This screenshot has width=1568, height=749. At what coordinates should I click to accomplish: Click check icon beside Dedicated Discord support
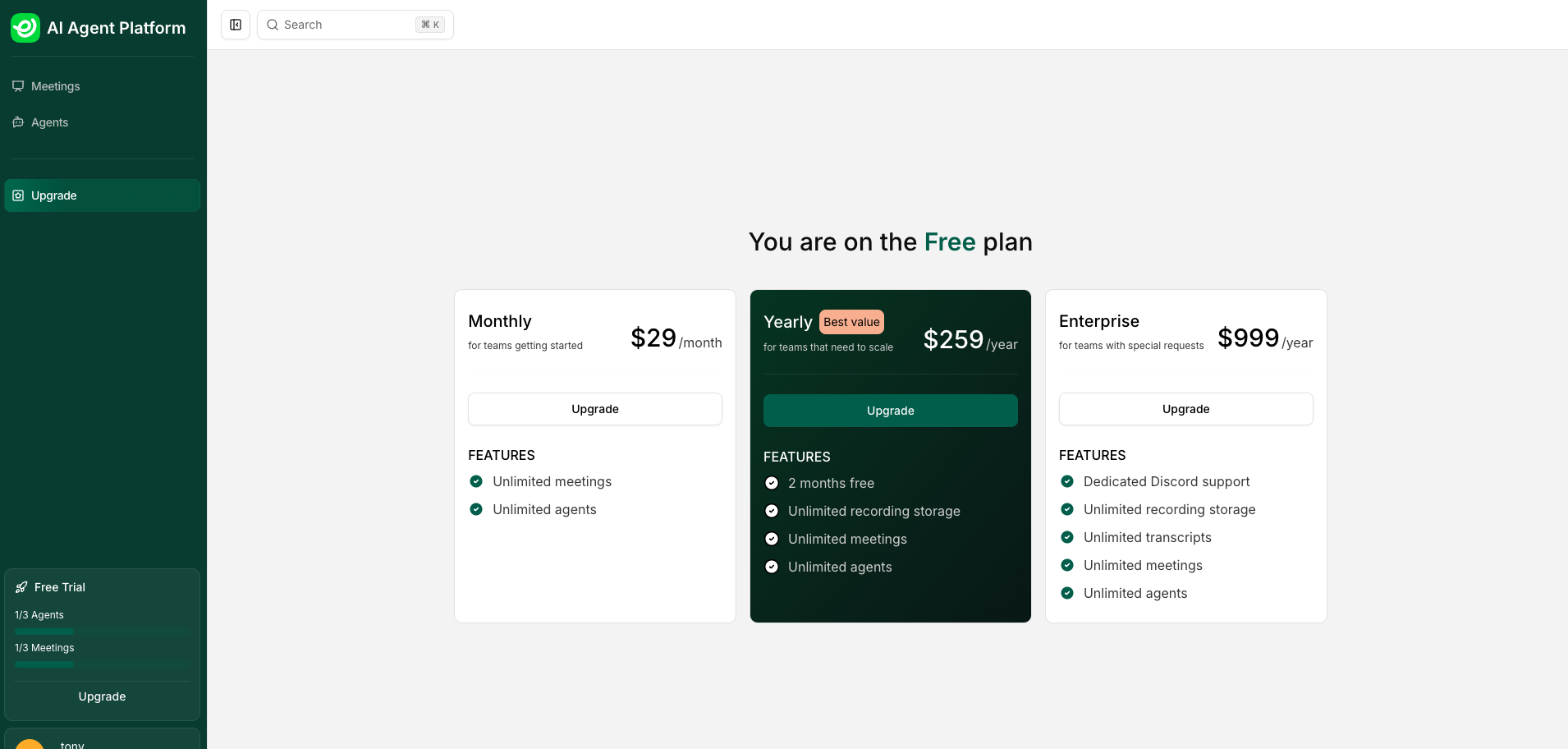click(1067, 481)
